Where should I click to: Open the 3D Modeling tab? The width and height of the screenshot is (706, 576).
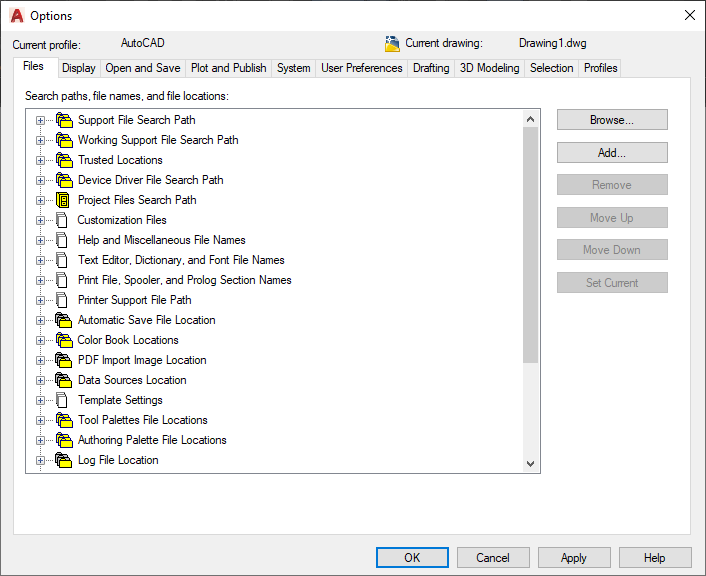pyautogui.click(x=489, y=68)
